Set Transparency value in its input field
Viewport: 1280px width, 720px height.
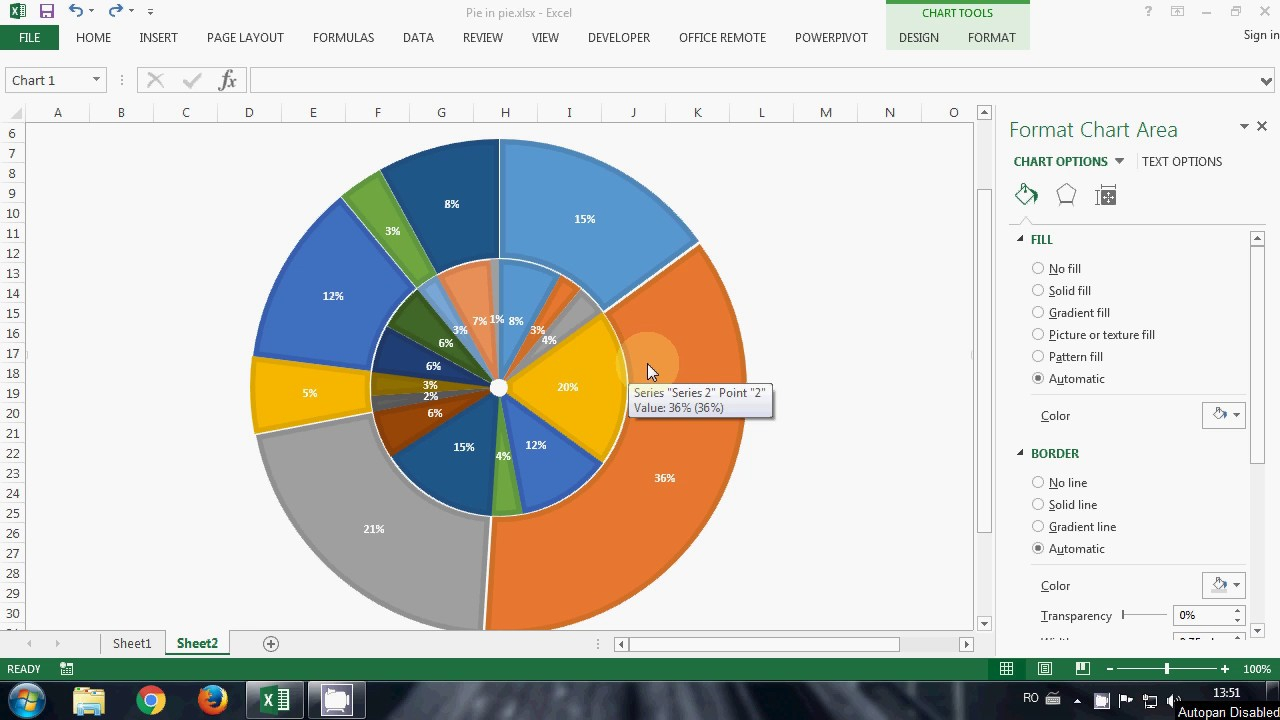point(1196,615)
